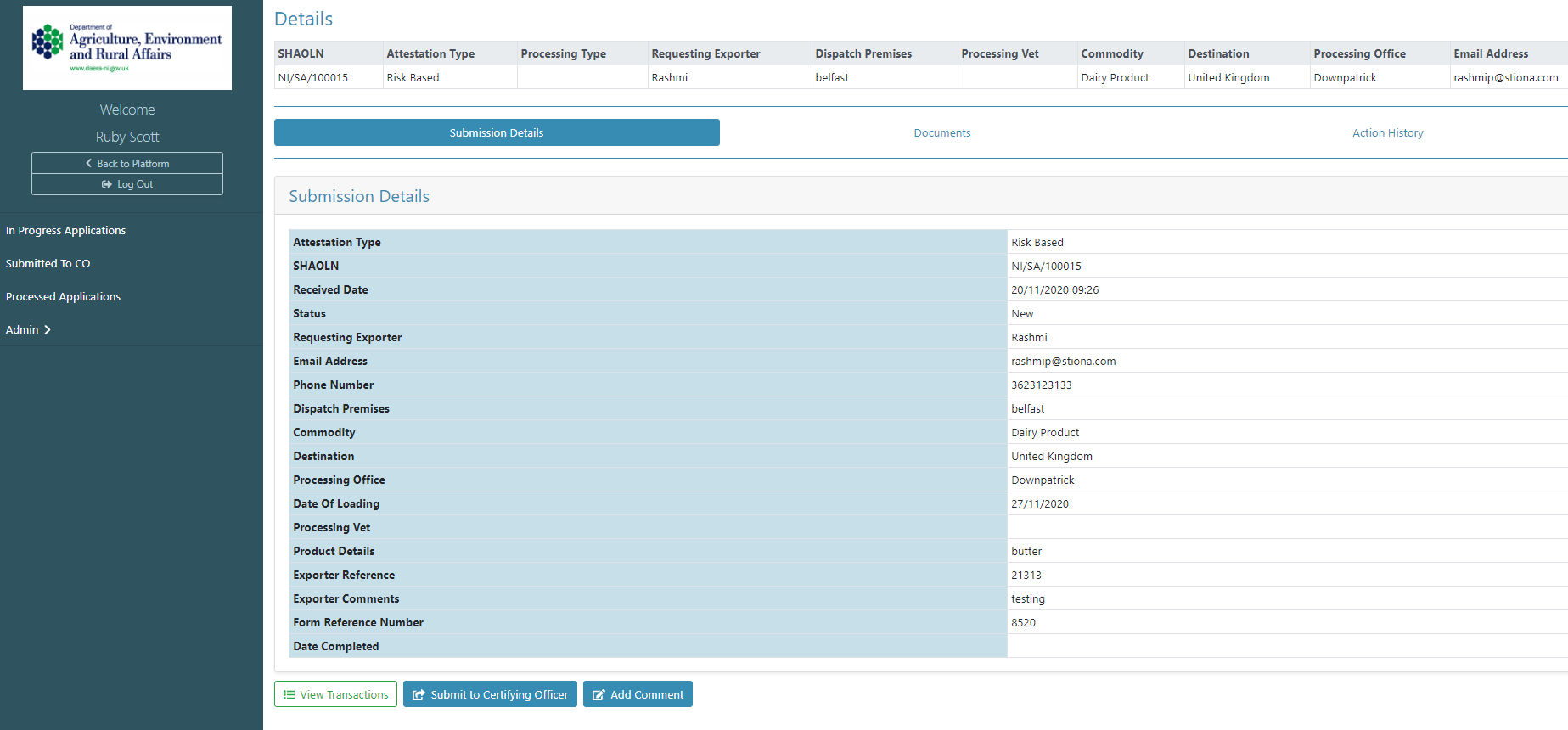The width and height of the screenshot is (1568, 730).
Task: Click the Phone Number value 3623123133
Action: [1041, 385]
